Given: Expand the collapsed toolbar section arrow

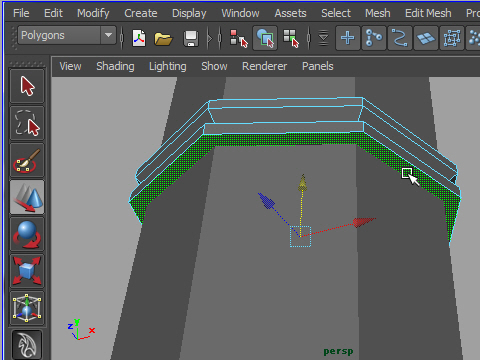Looking at the screenshot, I should [209, 39].
